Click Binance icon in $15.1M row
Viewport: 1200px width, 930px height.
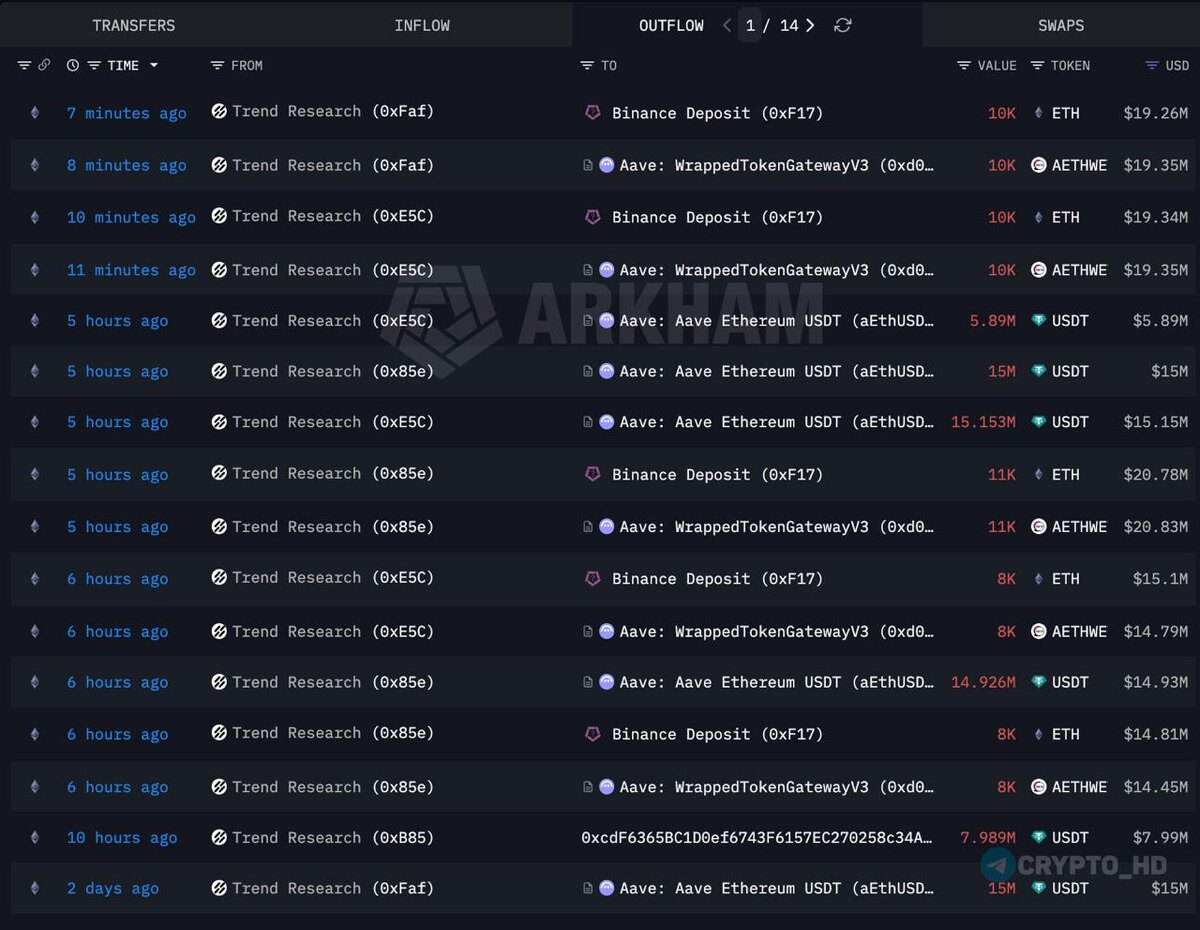[x=593, y=578]
